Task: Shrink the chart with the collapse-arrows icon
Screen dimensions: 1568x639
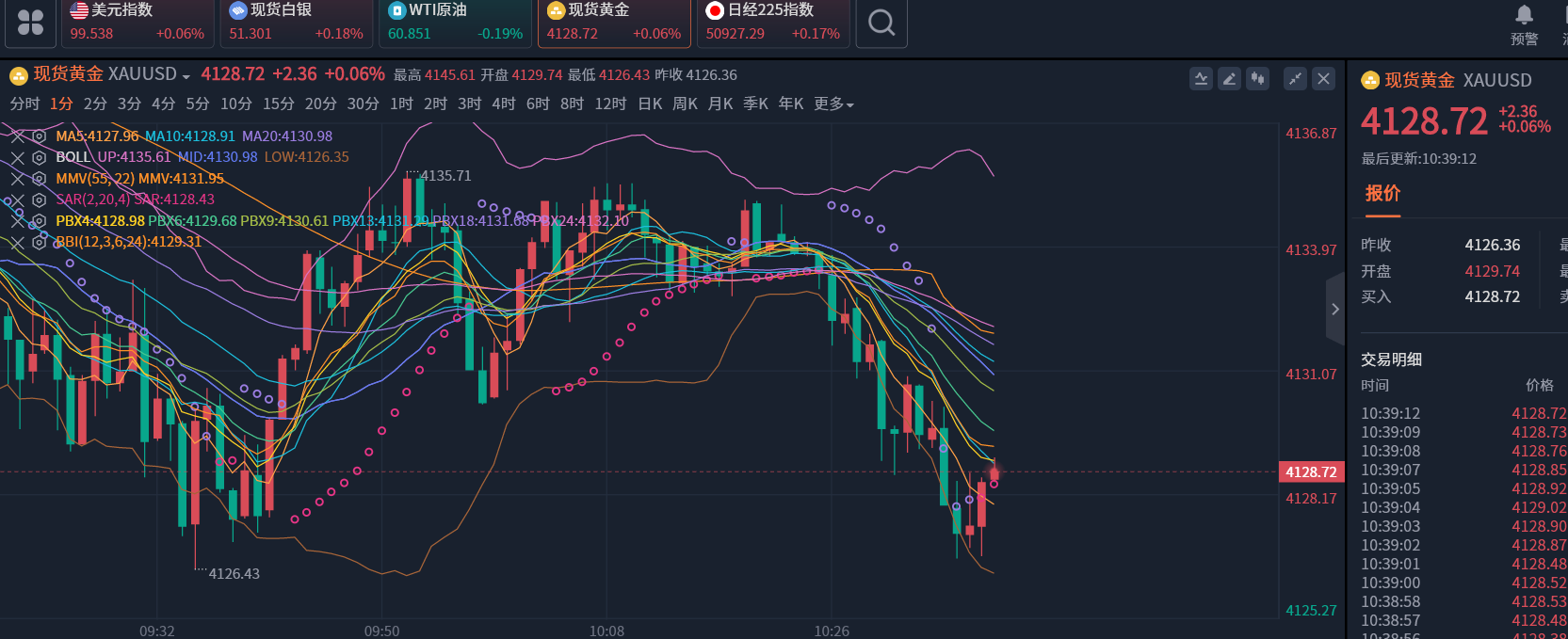Action: pos(1296,79)
